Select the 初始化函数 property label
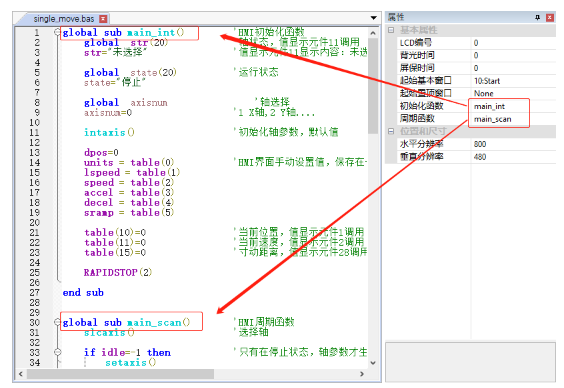Screen dimensions: 564x388 pyautogui.click(x=422, y=106)
